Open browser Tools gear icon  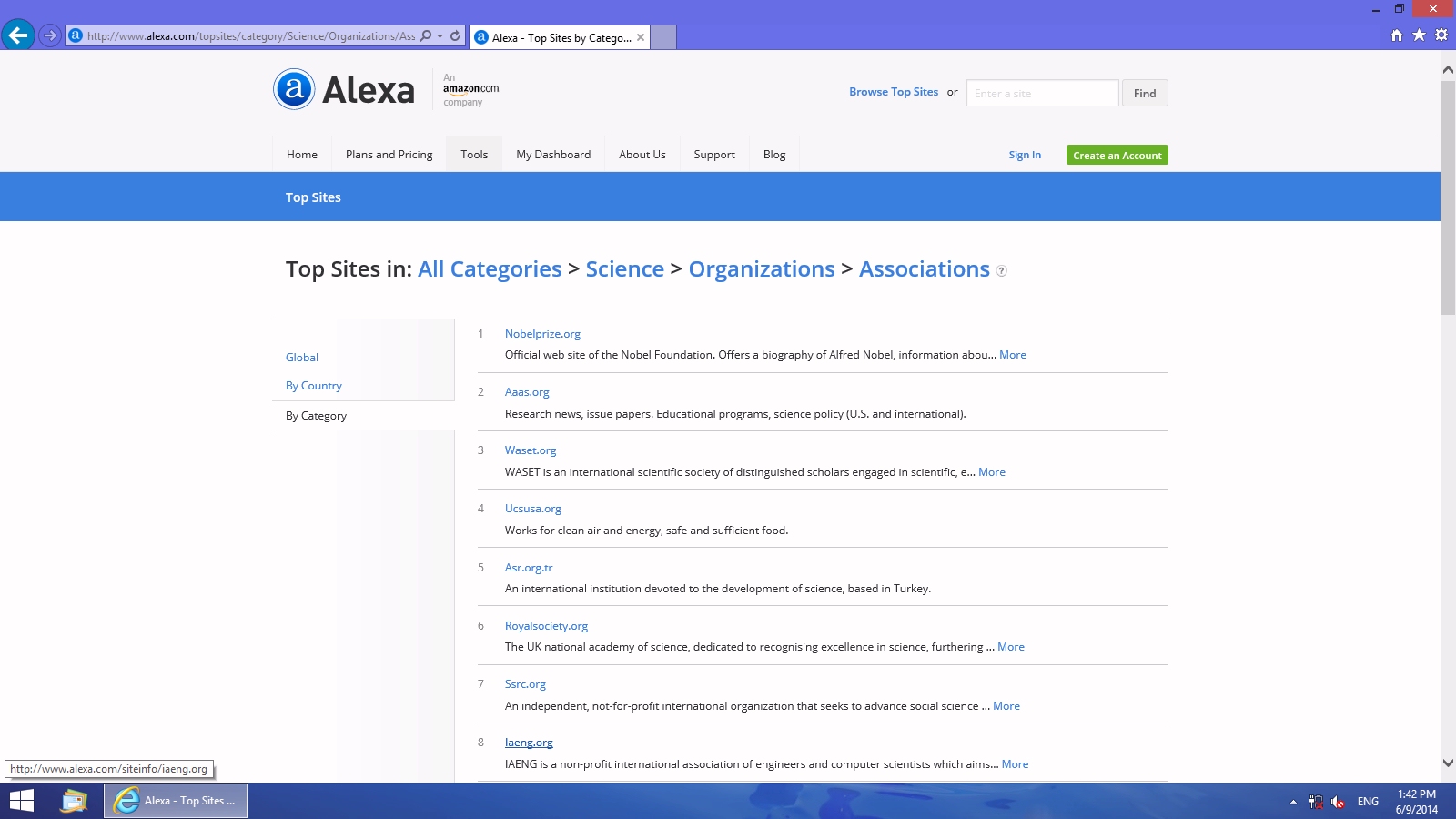point(1441,35)
